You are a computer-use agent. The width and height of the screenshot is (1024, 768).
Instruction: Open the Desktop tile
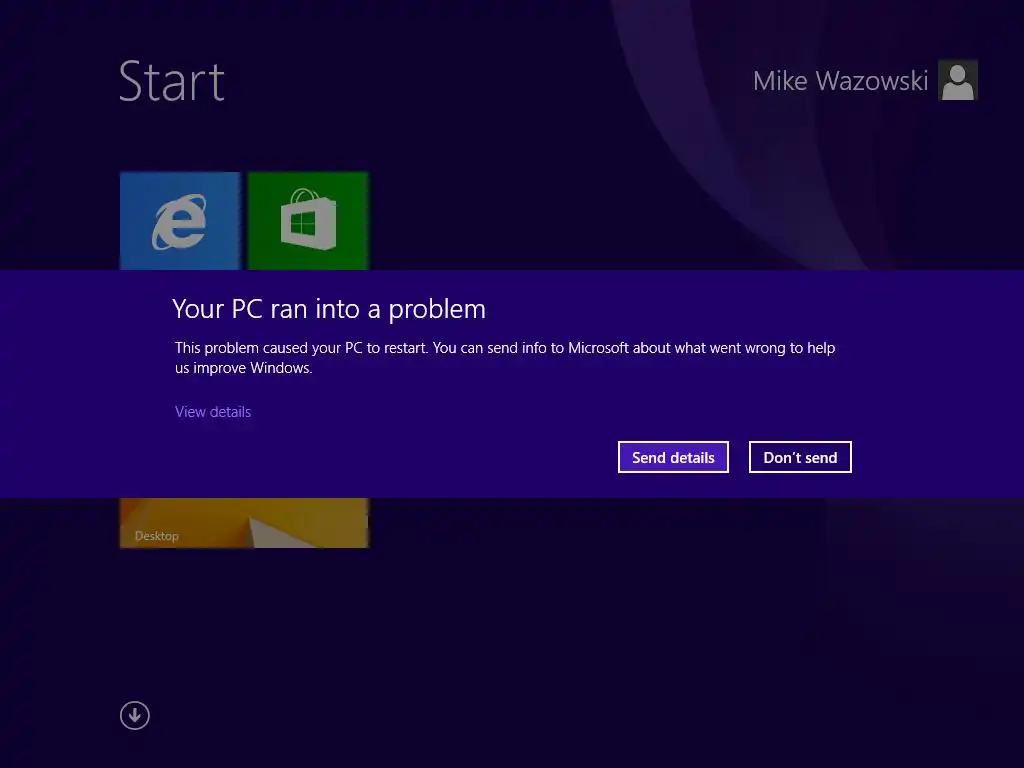(244, 522)
